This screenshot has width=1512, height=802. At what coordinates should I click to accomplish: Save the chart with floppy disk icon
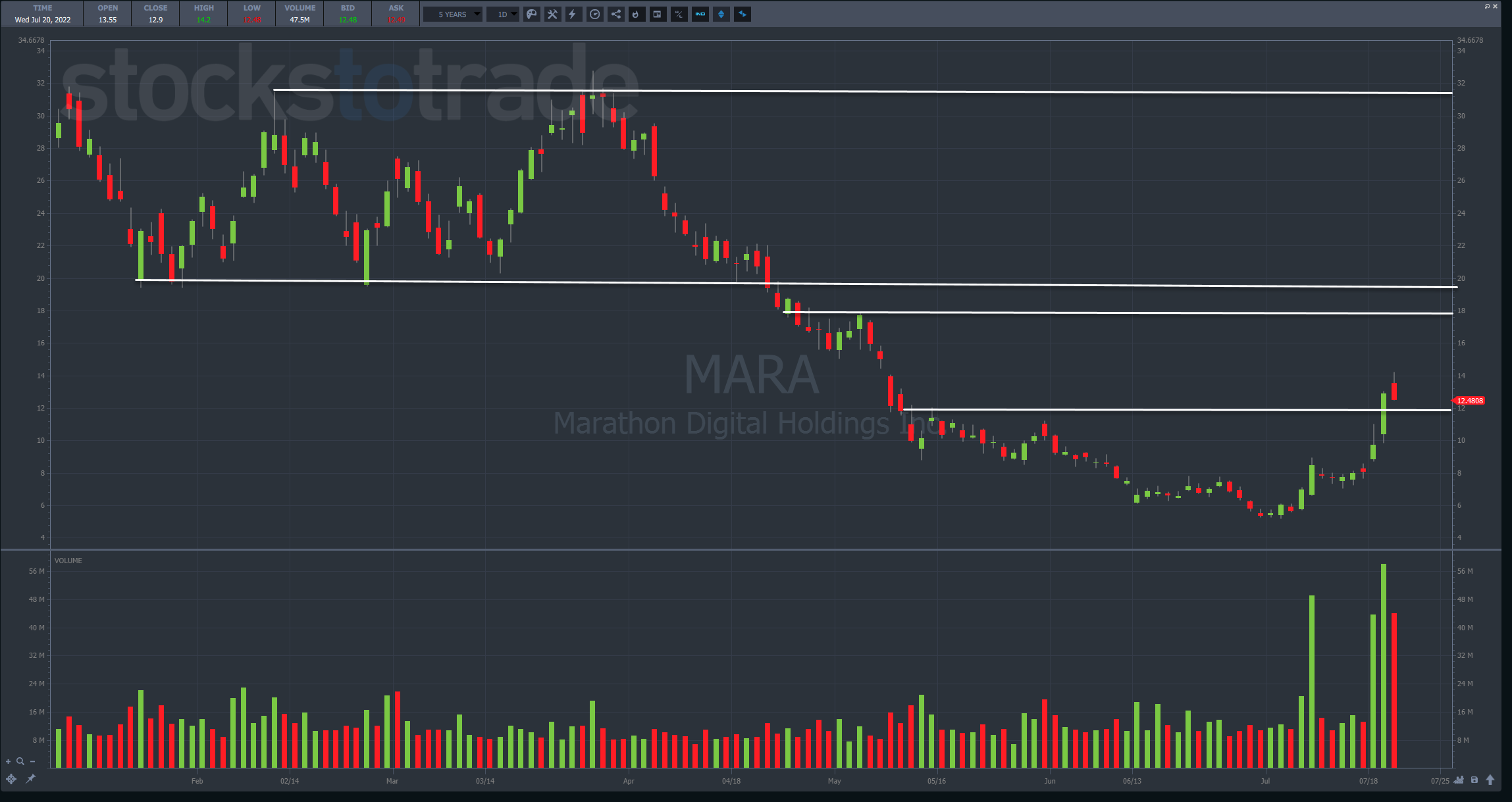1474,780
